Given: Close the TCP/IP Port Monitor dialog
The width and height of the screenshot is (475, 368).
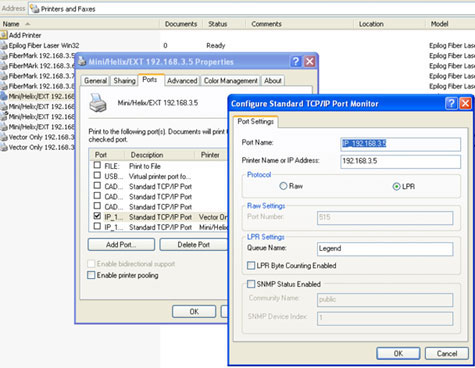Looking at the screenshot, I should pyautogui.click(x=465, y=103).
